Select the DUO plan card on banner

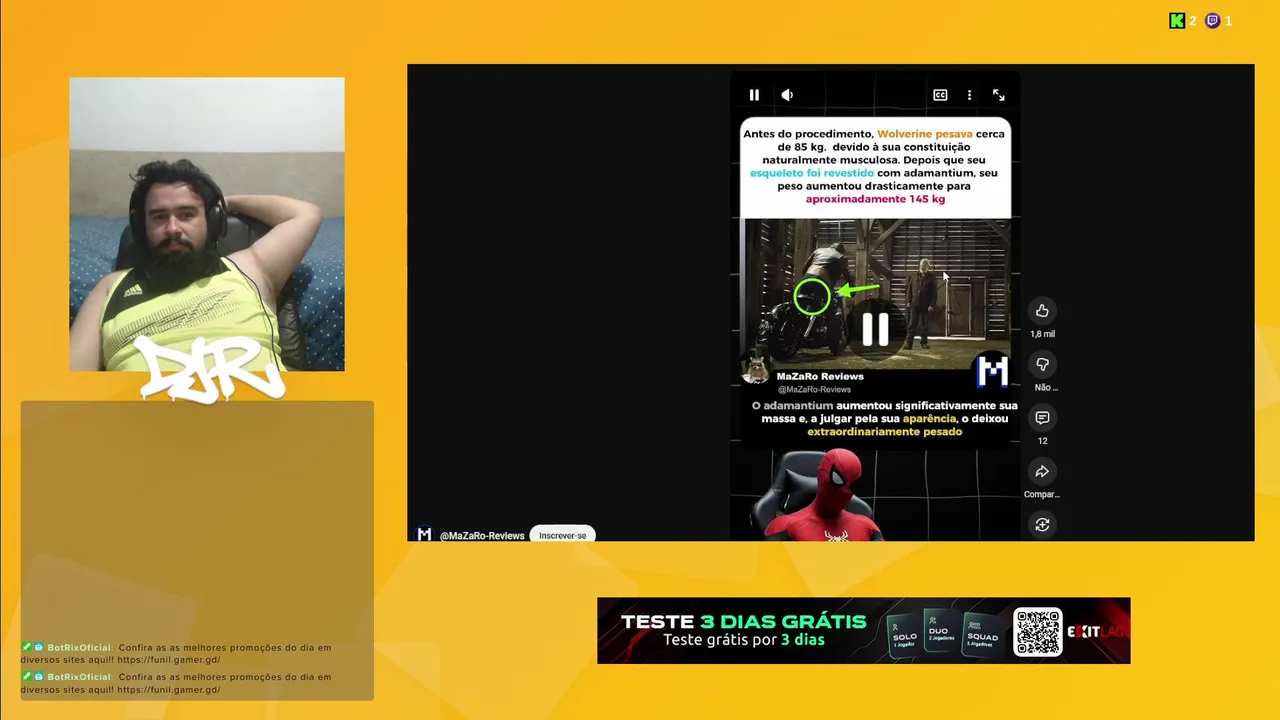point(940,631)
